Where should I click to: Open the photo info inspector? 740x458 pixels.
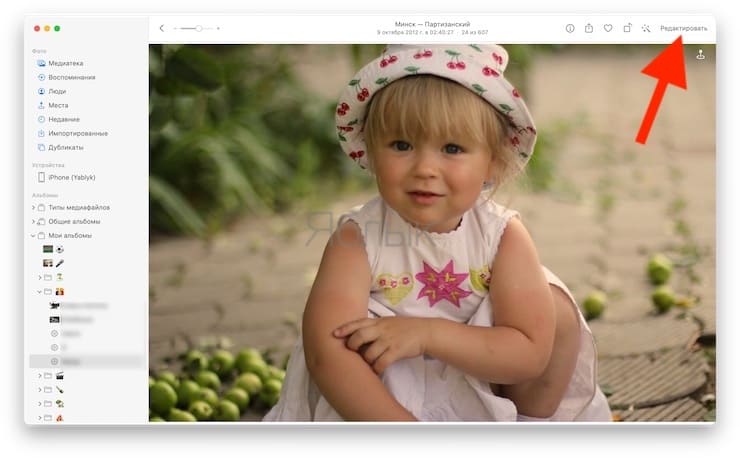click(x=570, y=28)
